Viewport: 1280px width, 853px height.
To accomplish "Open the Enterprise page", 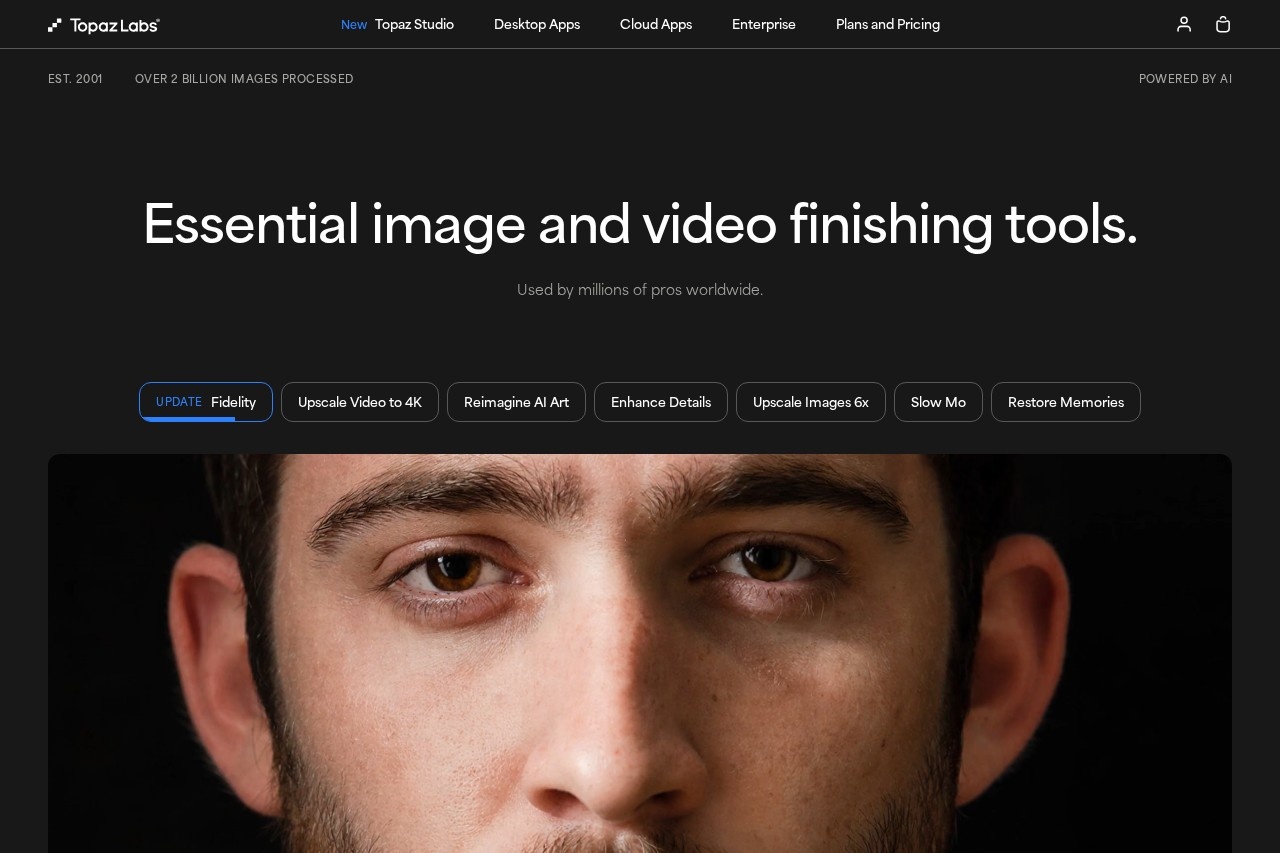I will pyautogui.click(x=764, y=24).
